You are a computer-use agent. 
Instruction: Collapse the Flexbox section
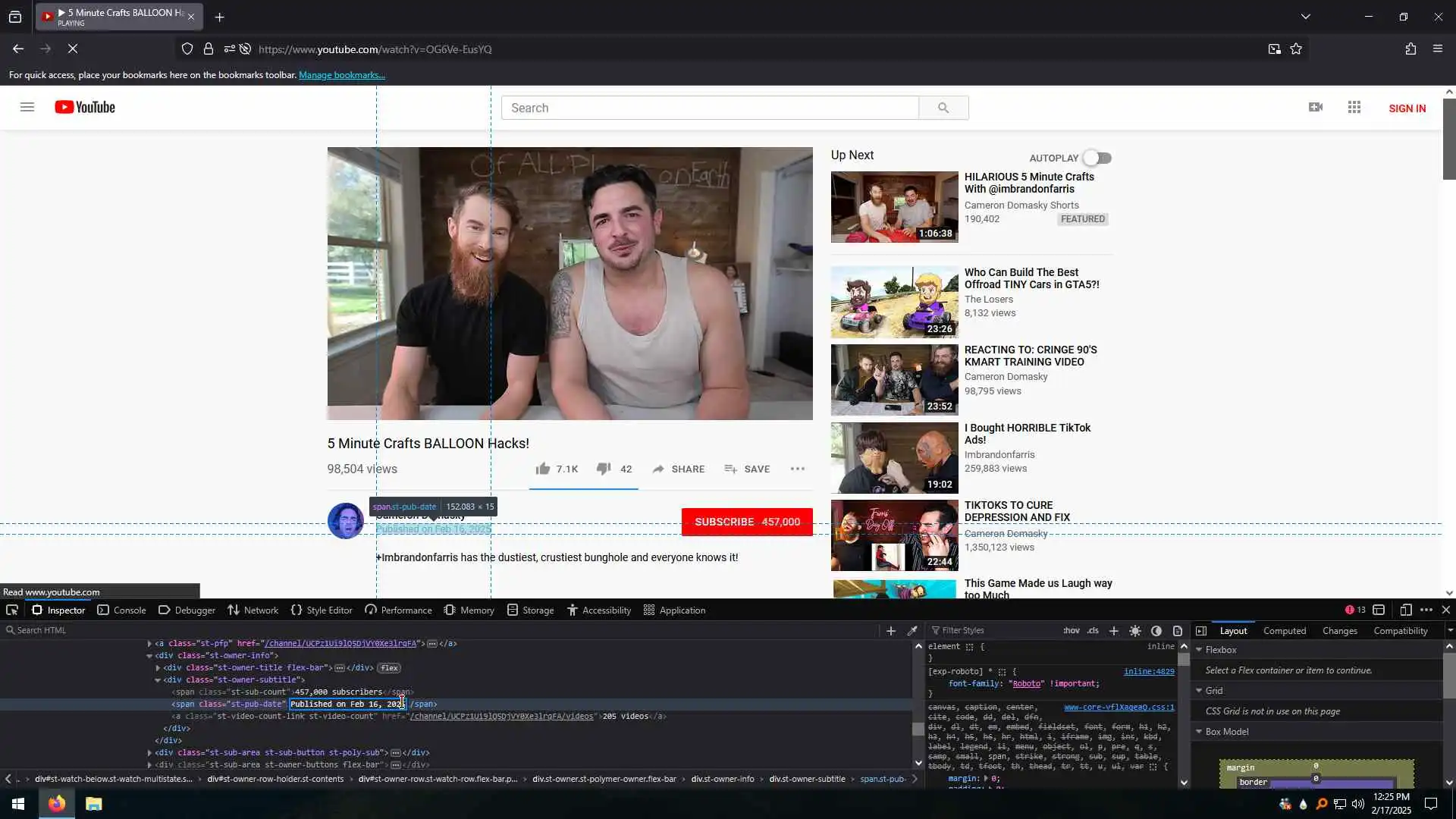[1199, 650]
